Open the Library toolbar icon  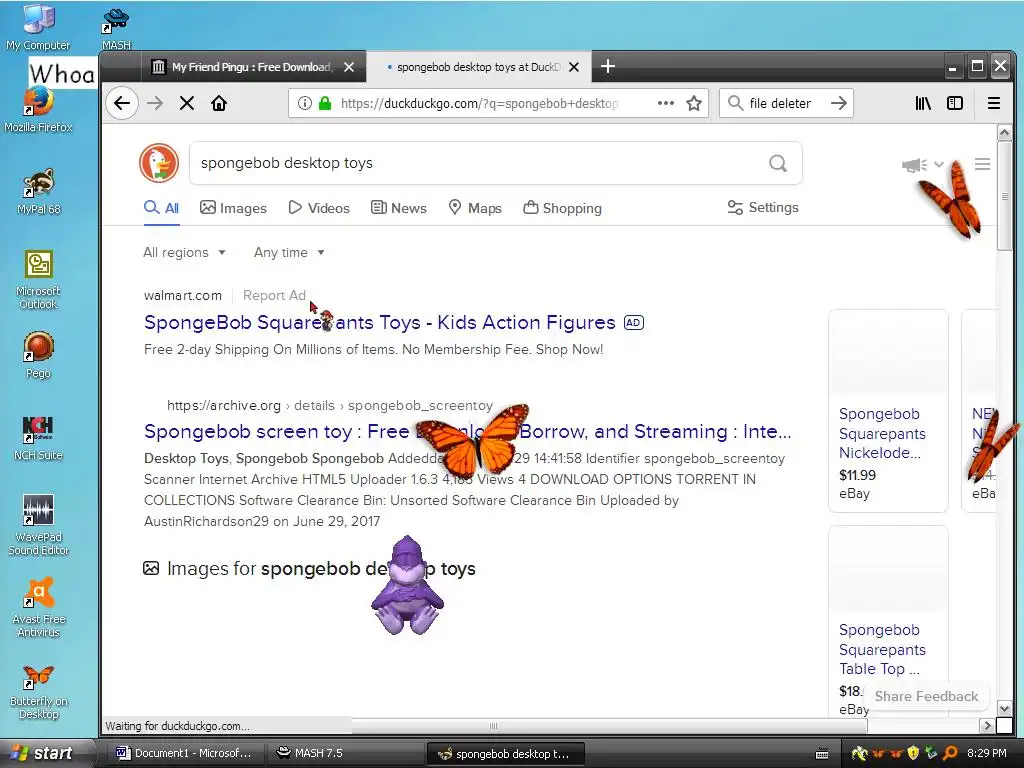click(x=923, y=103)
